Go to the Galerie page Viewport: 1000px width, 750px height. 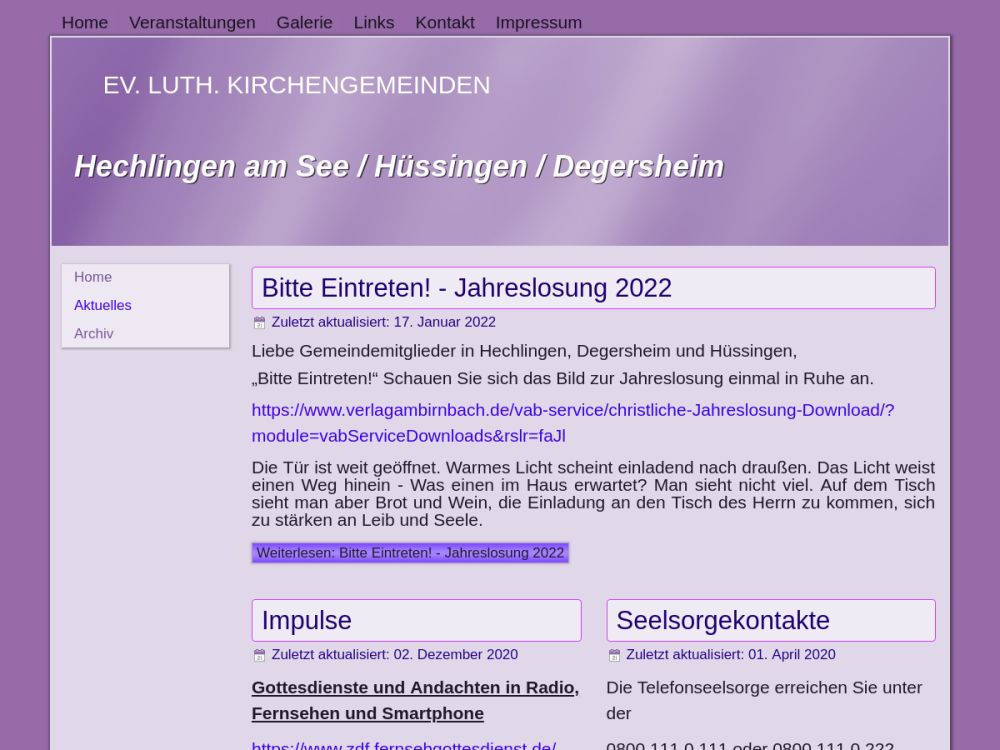[304, 22]
